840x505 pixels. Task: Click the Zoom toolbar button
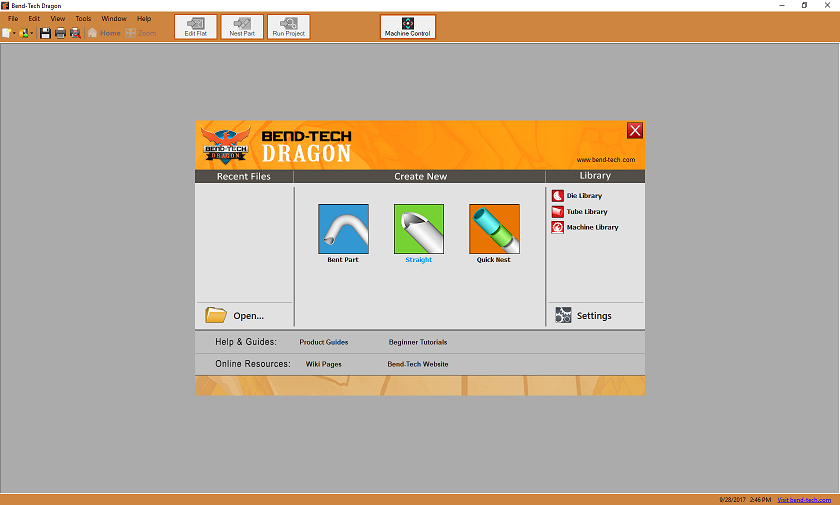tap(141, 33)
